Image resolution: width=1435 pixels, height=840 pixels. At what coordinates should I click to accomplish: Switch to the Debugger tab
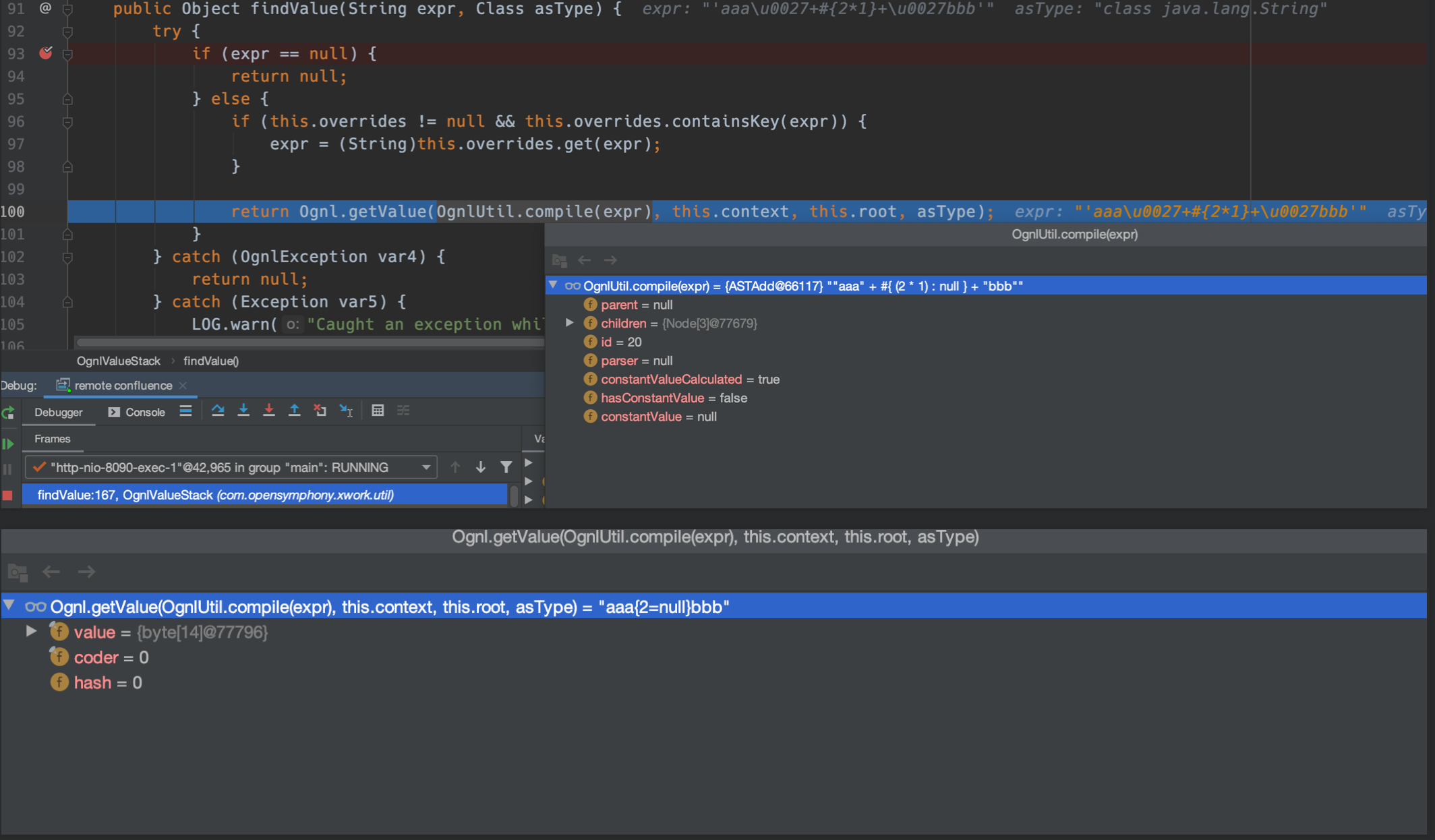pyautogui.click(x=59, y=412)
